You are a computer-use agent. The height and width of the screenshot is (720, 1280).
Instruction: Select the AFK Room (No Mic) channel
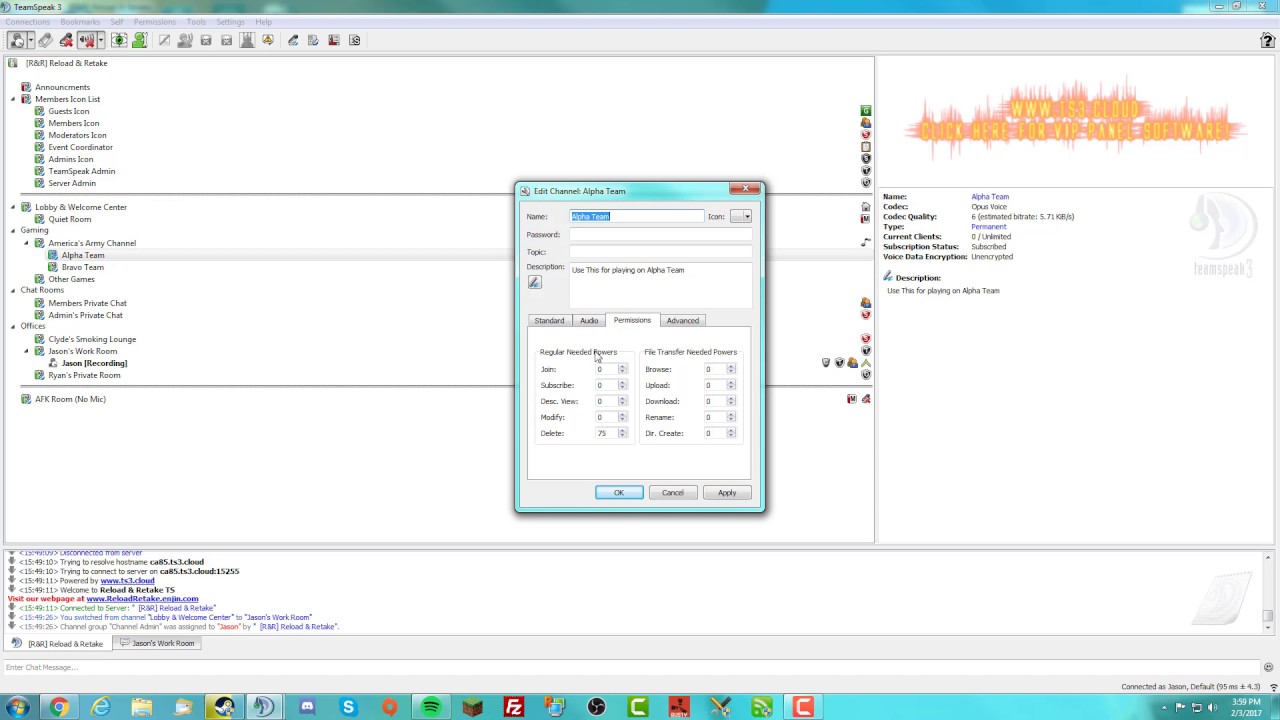click(x=70, y=399)
